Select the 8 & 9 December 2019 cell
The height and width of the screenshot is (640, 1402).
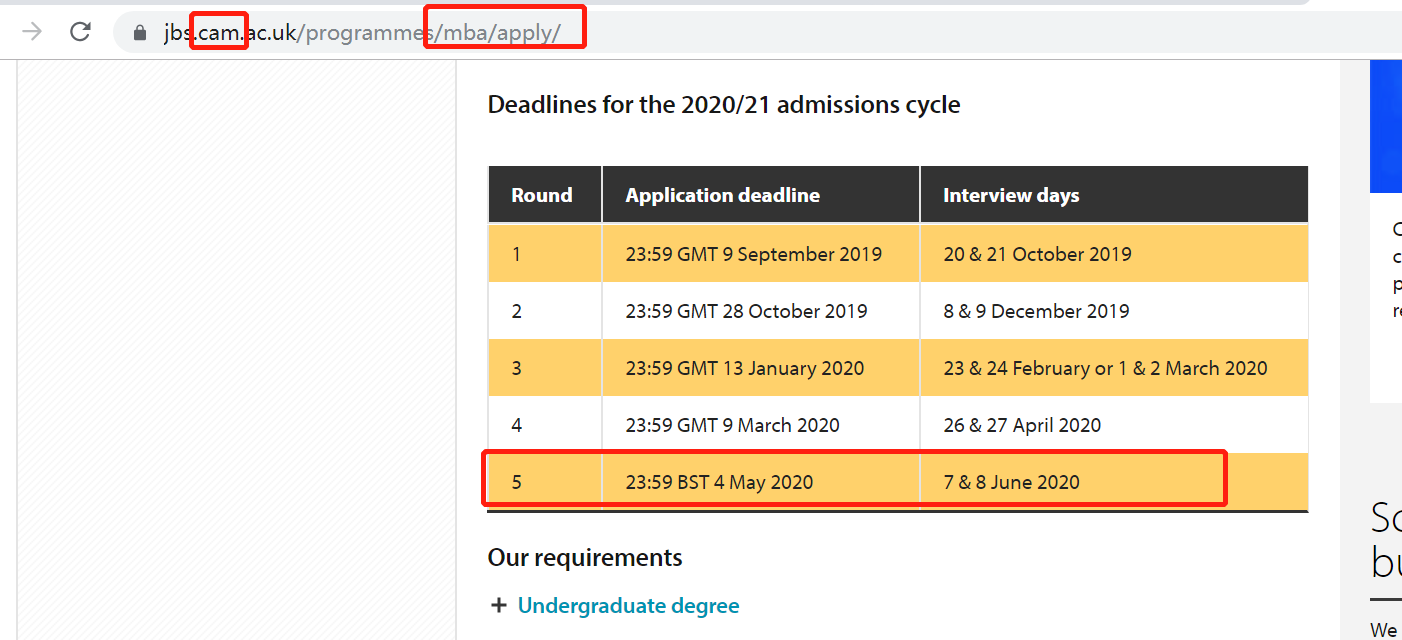pos(1036,311)
